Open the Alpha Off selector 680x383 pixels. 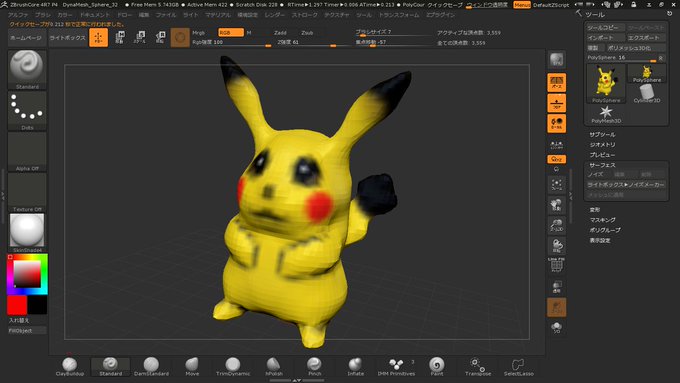click(27, 151)
